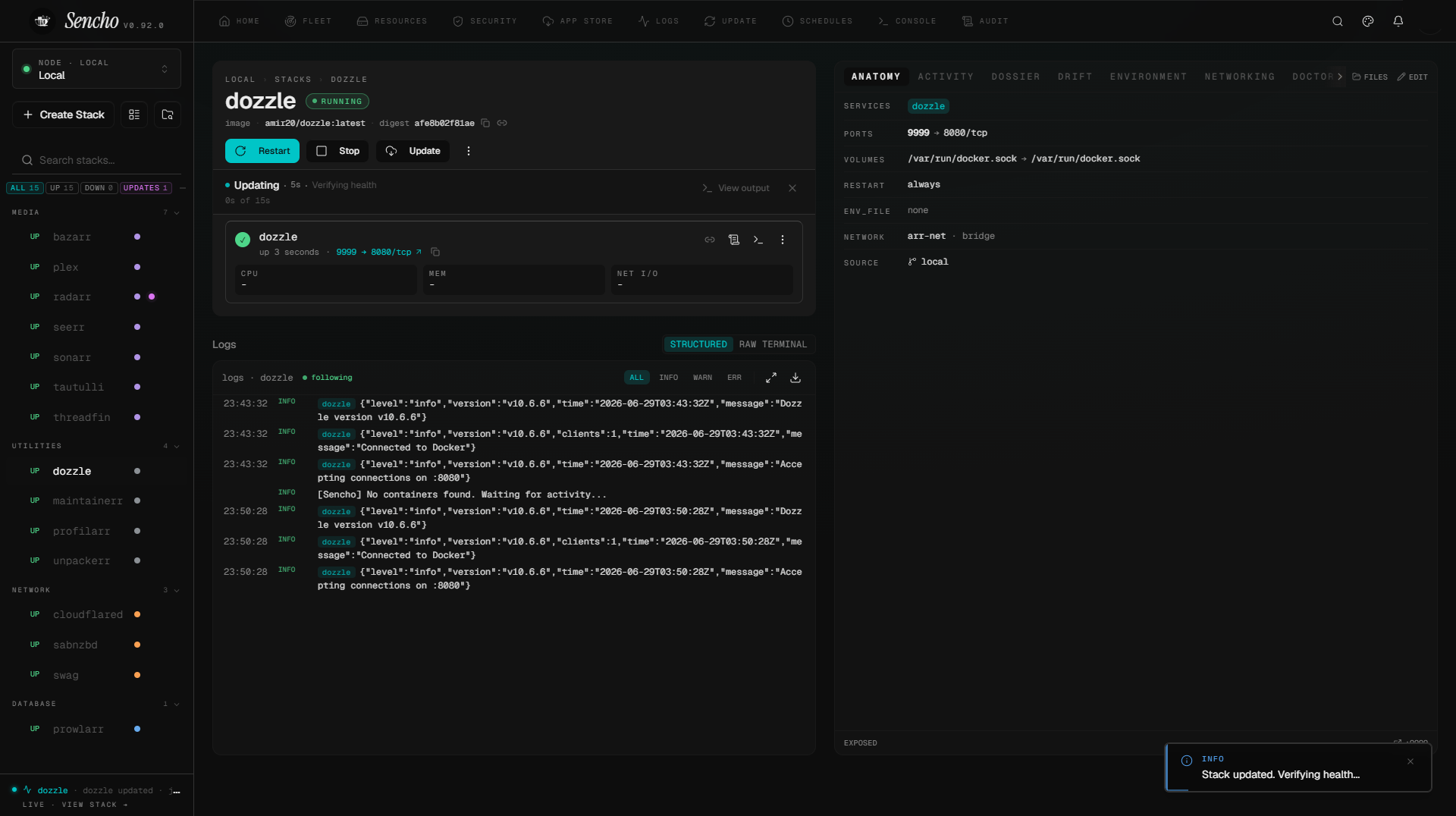Switch to the NETWORKING tab
The width and height of the screenshot is (1456, 816).
click(1239, 77)
